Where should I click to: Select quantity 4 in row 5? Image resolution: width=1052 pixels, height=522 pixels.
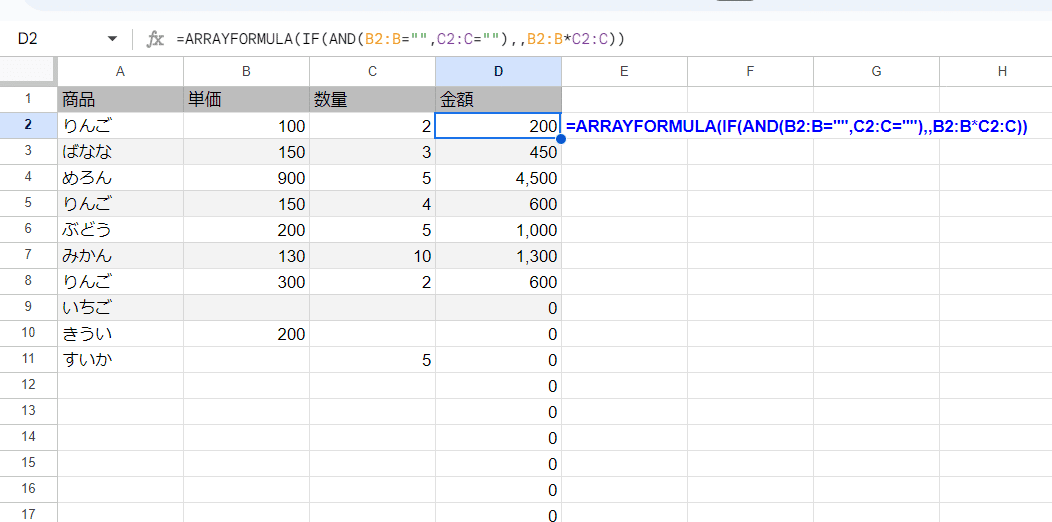tap(372, 203)
